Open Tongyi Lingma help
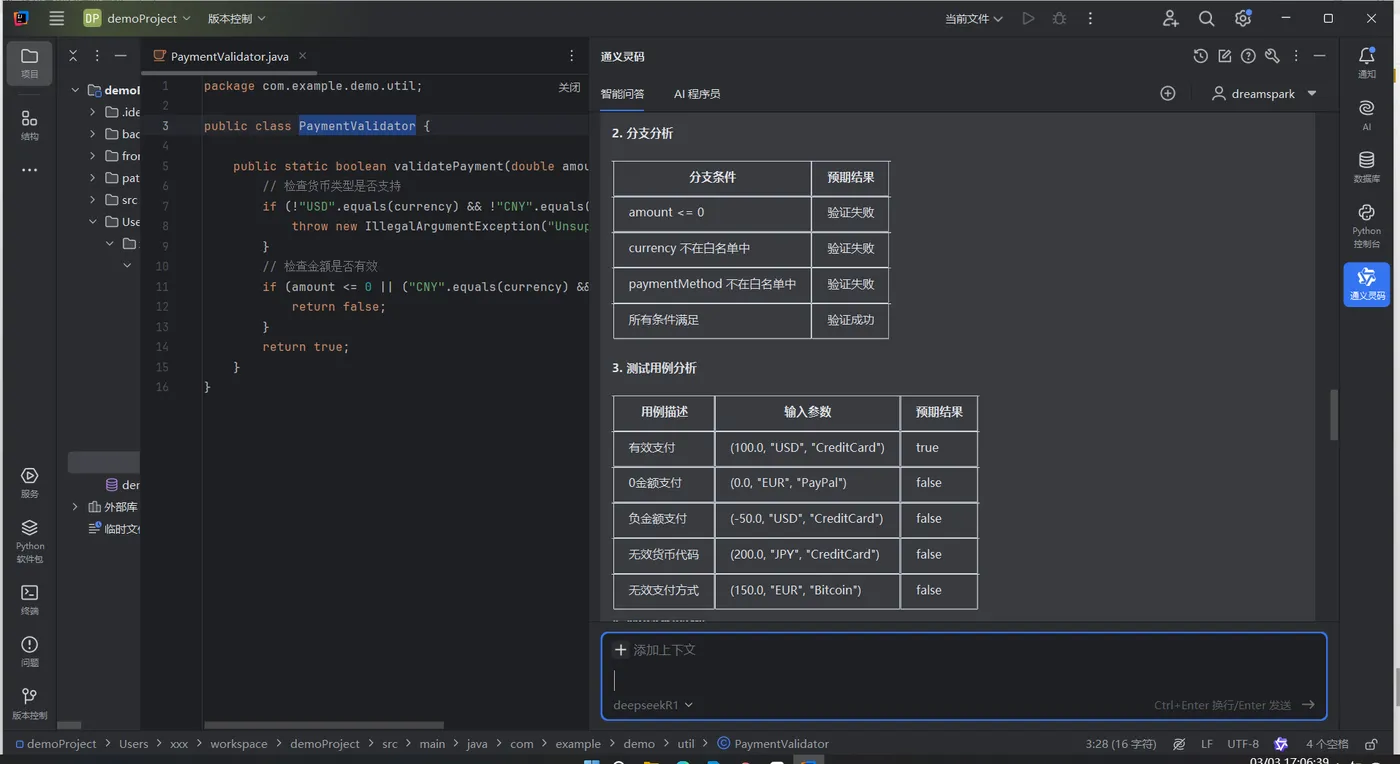 point(1248,56)
